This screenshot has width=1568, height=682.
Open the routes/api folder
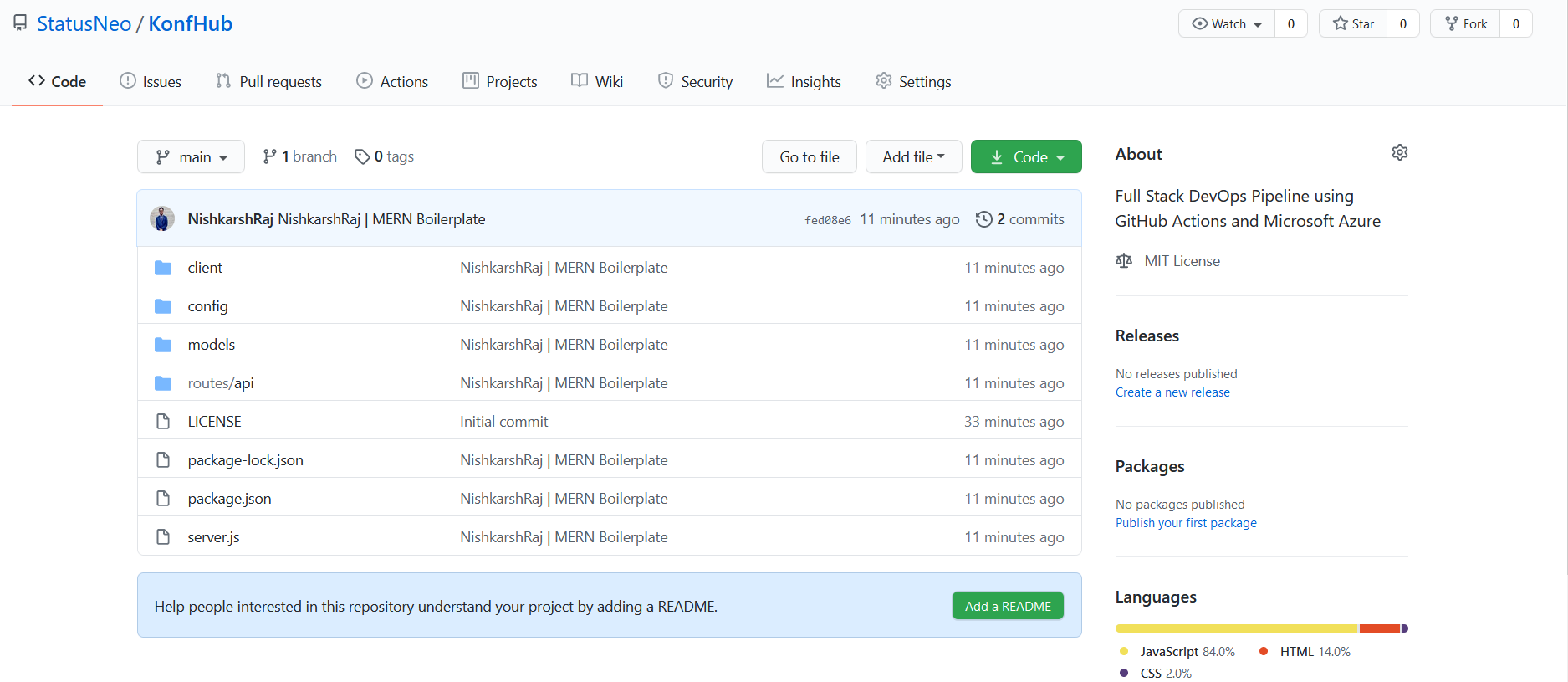pyautogui.click(x=221, y=383)
